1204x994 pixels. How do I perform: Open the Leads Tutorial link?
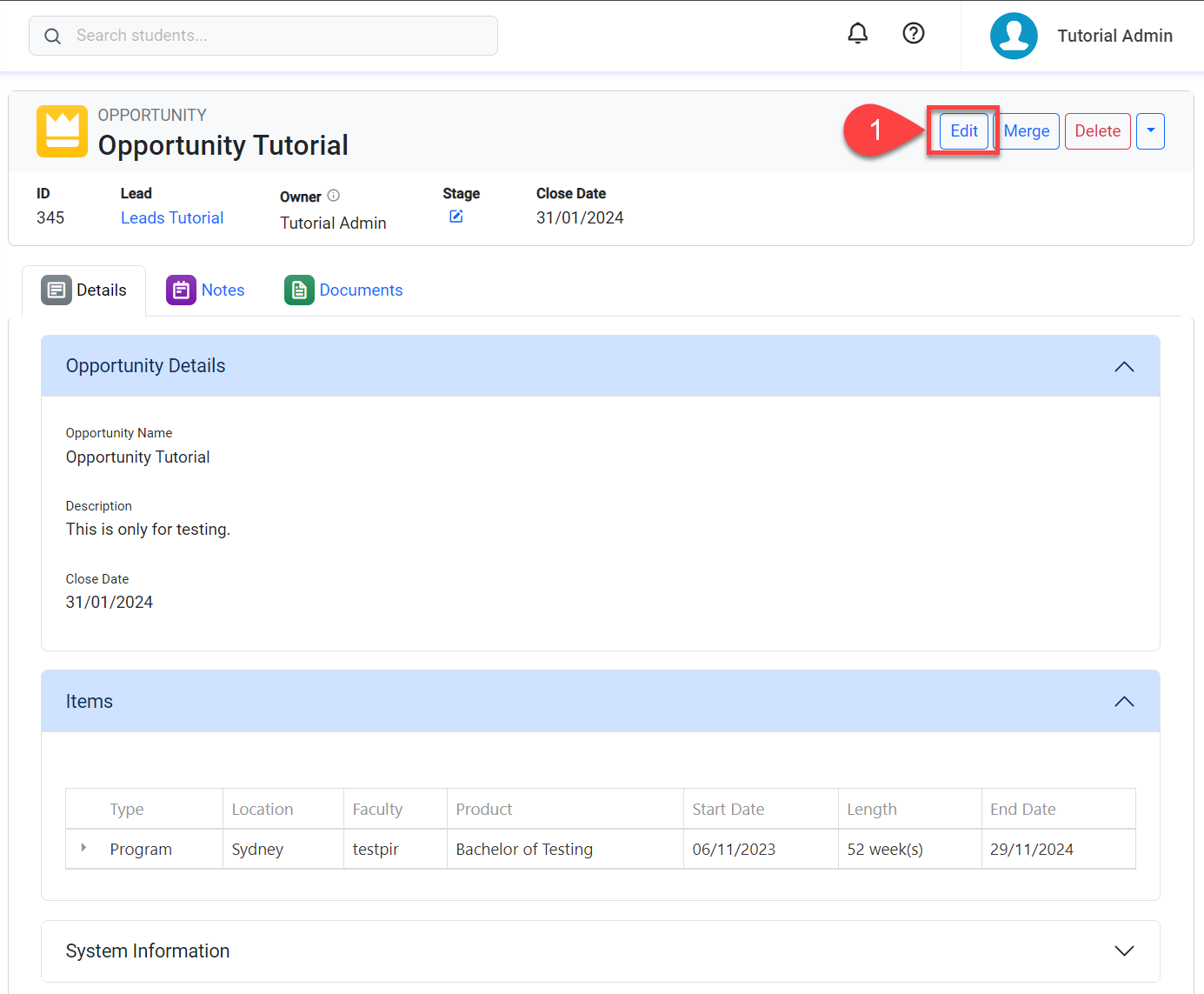(x=172, y=218)
